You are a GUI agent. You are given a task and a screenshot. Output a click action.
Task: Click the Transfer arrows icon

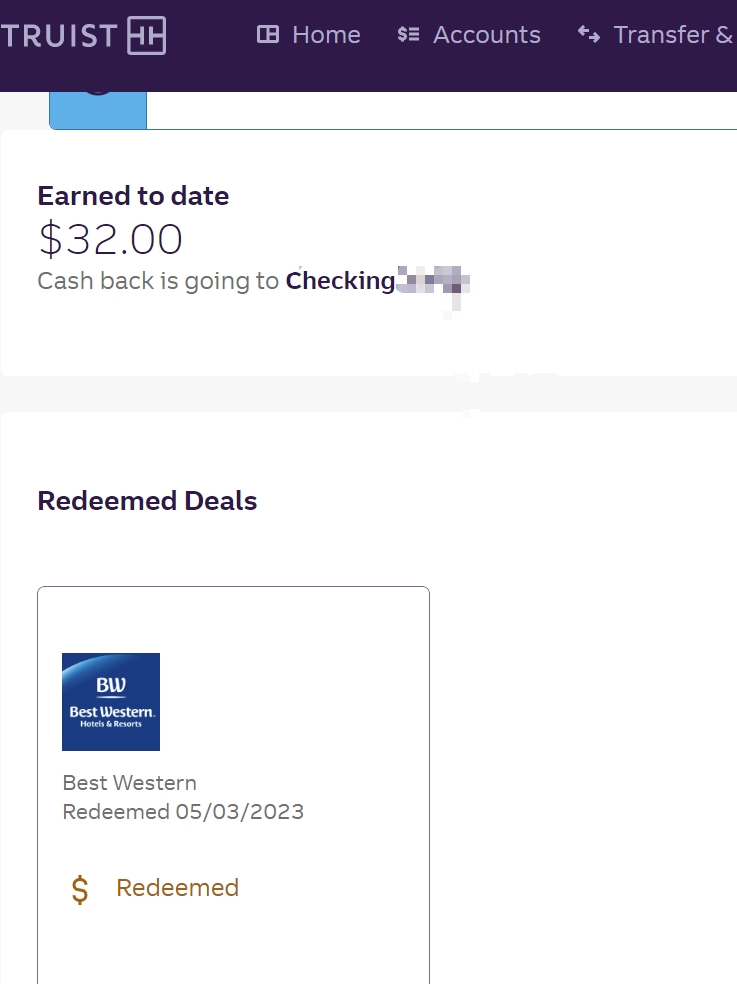(589, 34)
